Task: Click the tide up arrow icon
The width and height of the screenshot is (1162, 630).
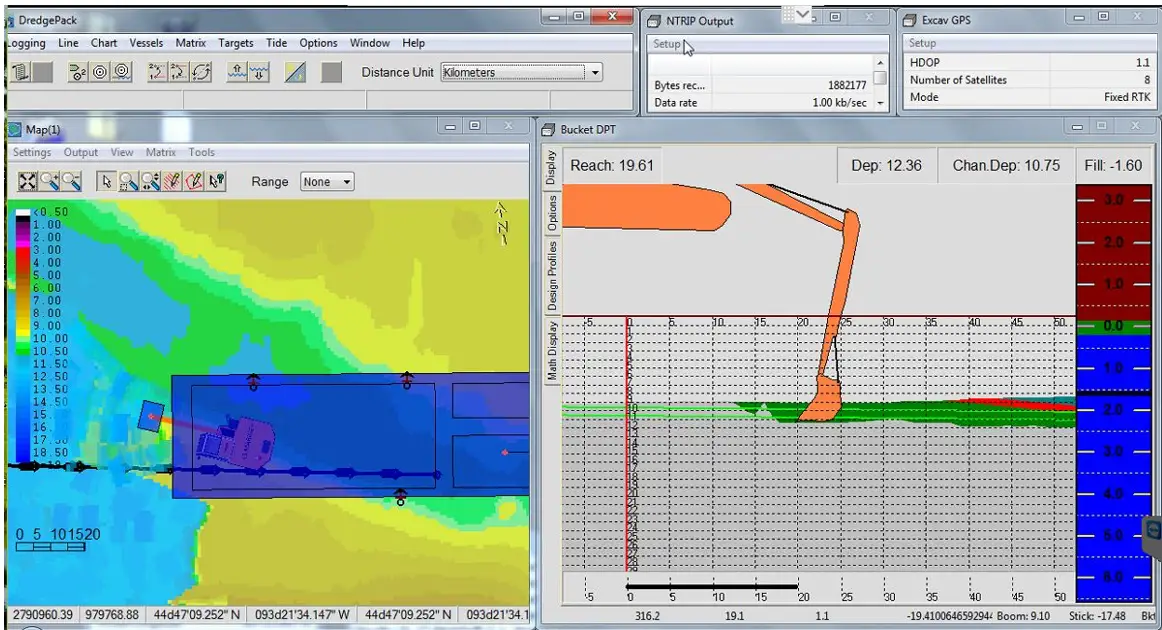Action: (237, 72)
